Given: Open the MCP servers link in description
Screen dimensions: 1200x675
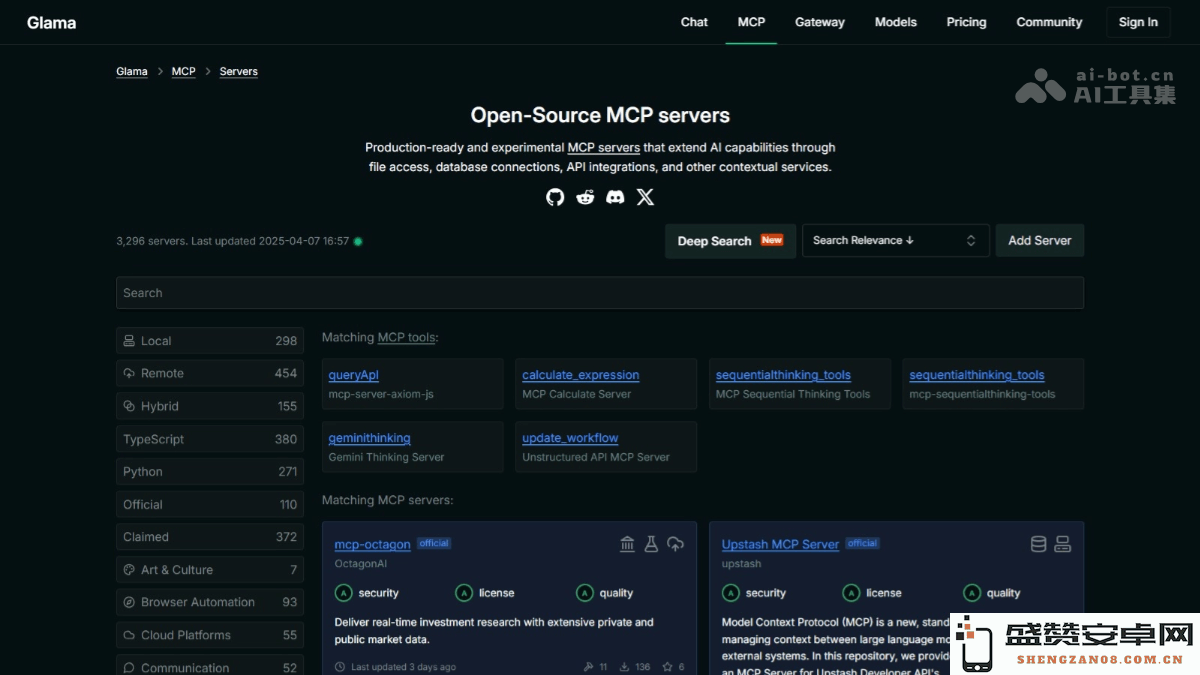Looking at the screenshot, I should (603, 147).
